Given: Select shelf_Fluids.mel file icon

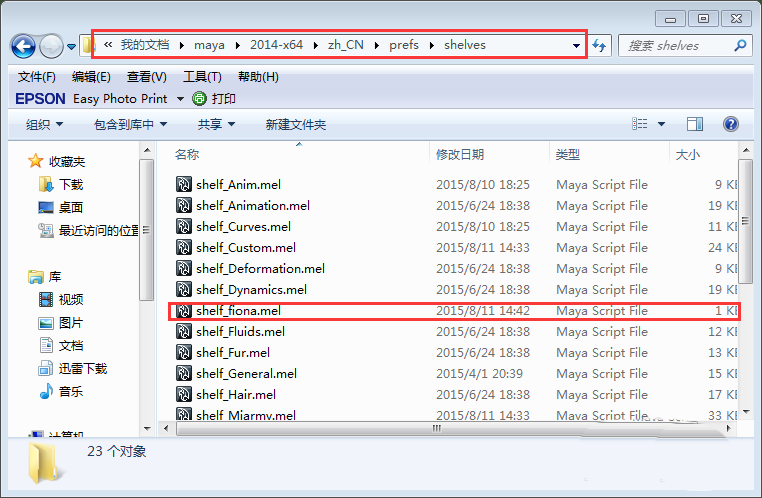Looking at the screenshot, I should click(x=184, y=331).
